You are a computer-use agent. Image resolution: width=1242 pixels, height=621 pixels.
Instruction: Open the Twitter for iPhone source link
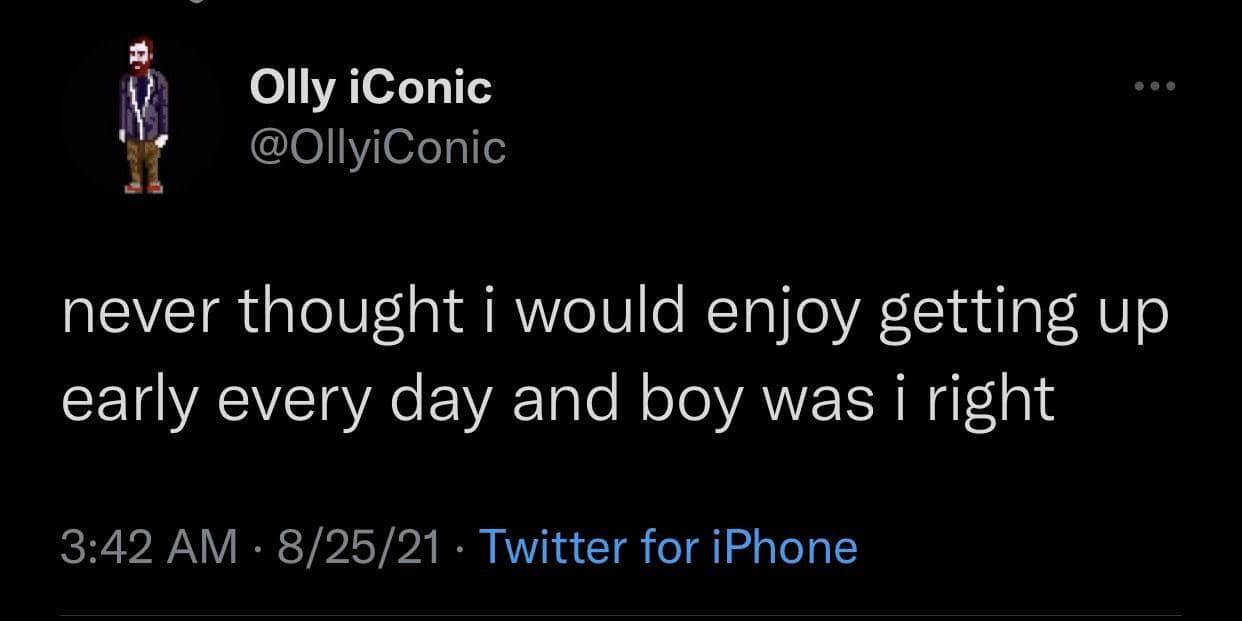[x=669, y=547]
